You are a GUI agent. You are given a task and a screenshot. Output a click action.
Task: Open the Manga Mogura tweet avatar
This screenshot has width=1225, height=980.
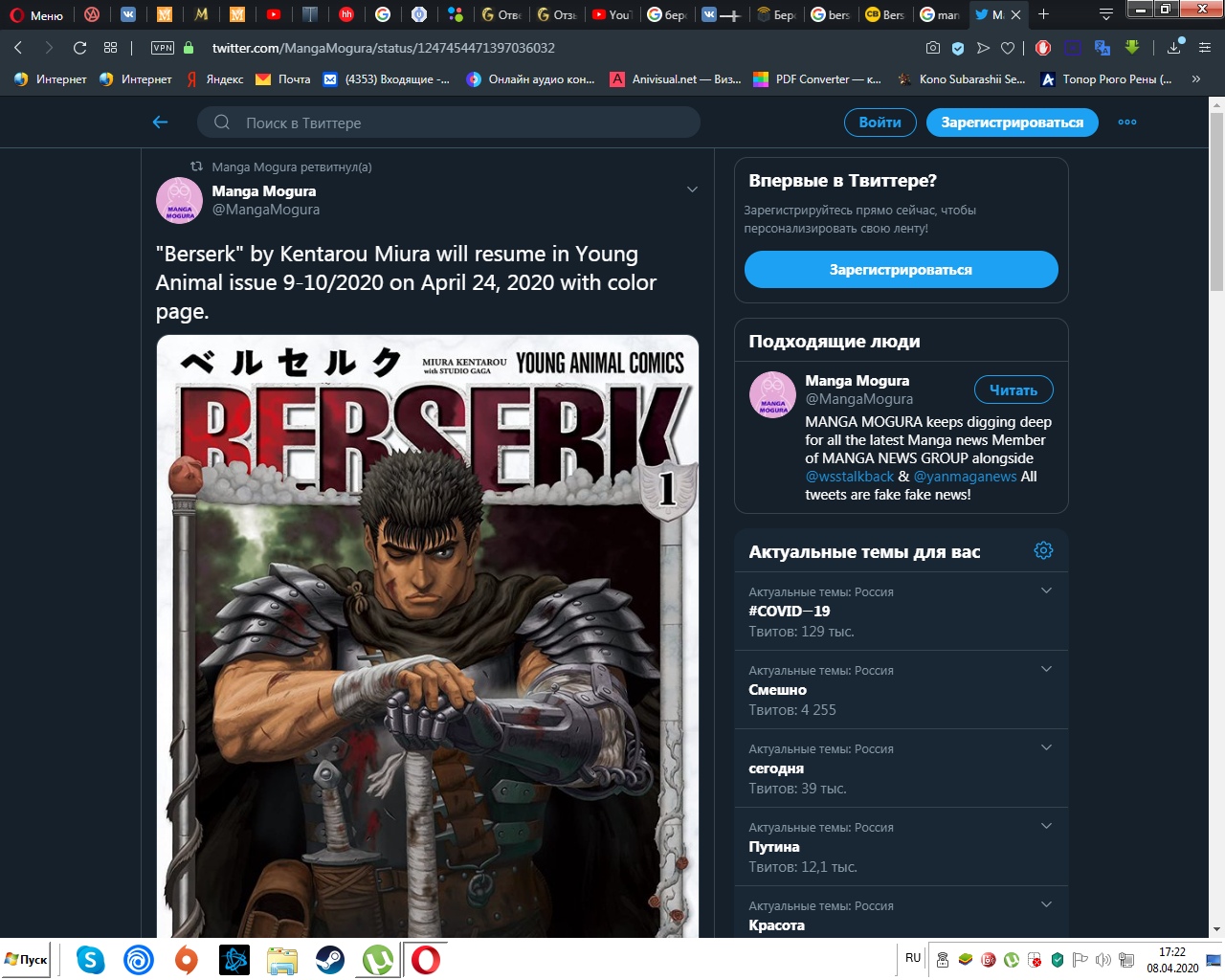click(179, 200)
